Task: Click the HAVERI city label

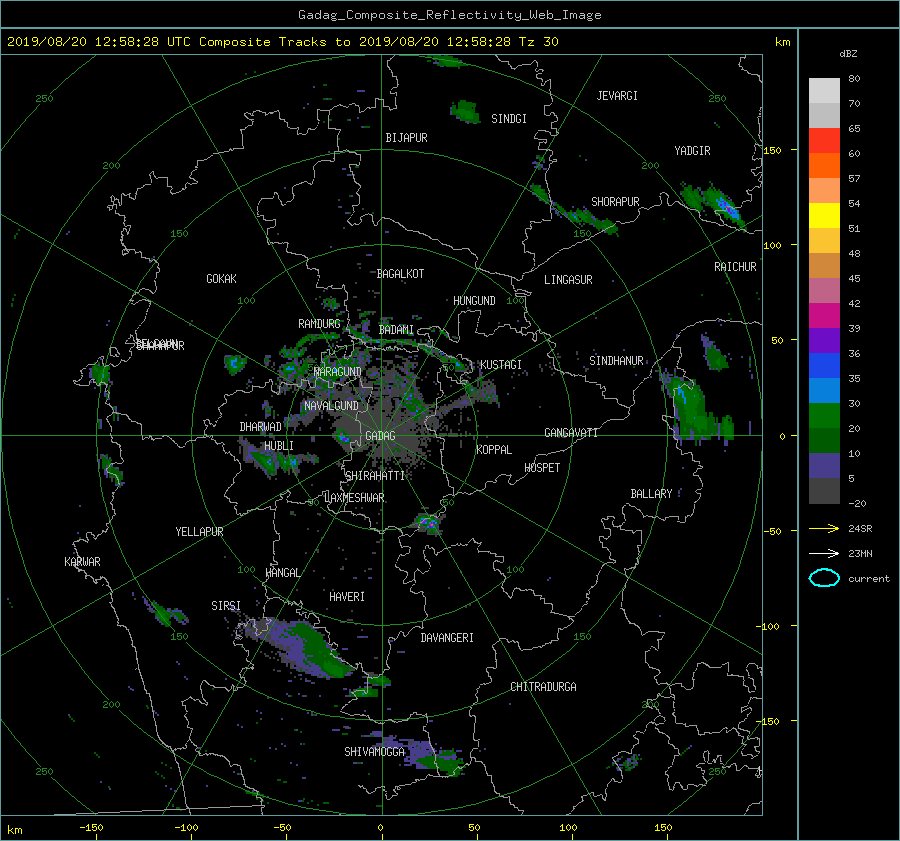Action: coord(347,597)
